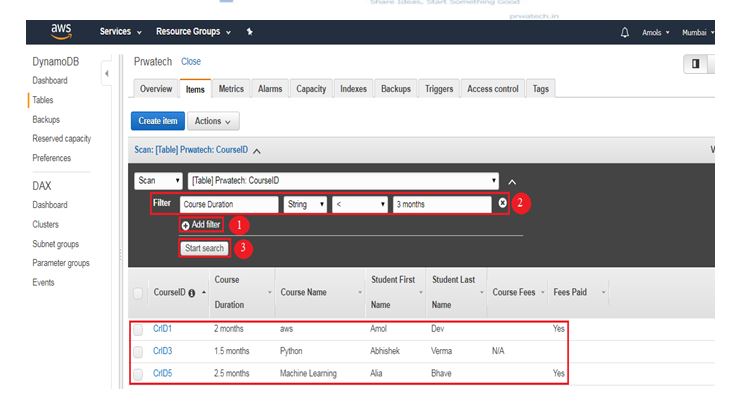Open the [Table] Prwatech: CourseID dropdown
This screenshot has width=748, height=401.
[x=343, y=181]
